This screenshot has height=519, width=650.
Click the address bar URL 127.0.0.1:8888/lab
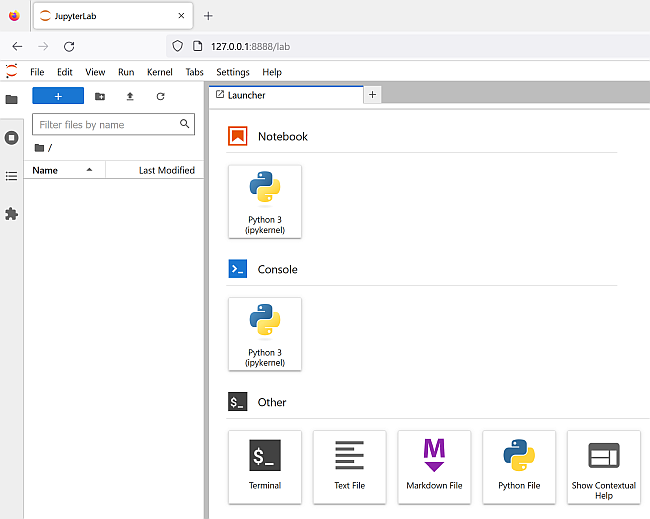click(250, 46)
